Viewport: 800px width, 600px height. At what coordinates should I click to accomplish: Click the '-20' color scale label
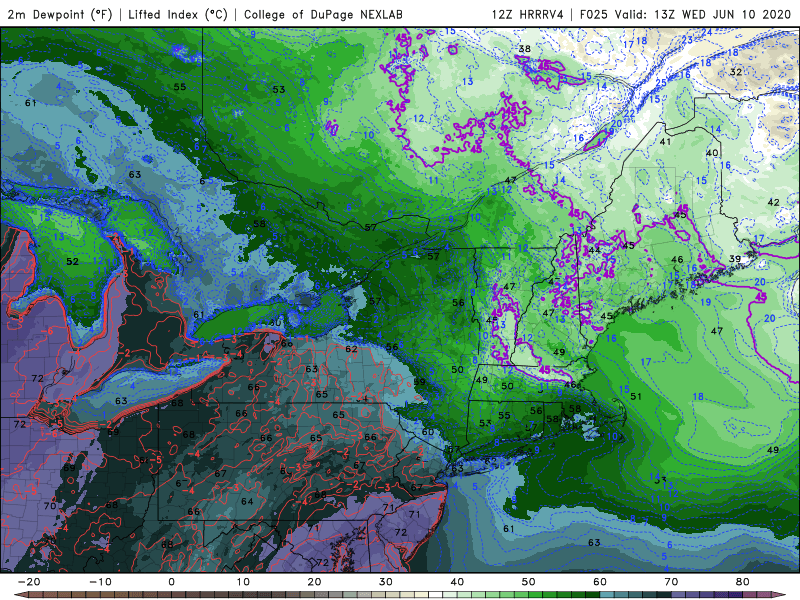29,582
